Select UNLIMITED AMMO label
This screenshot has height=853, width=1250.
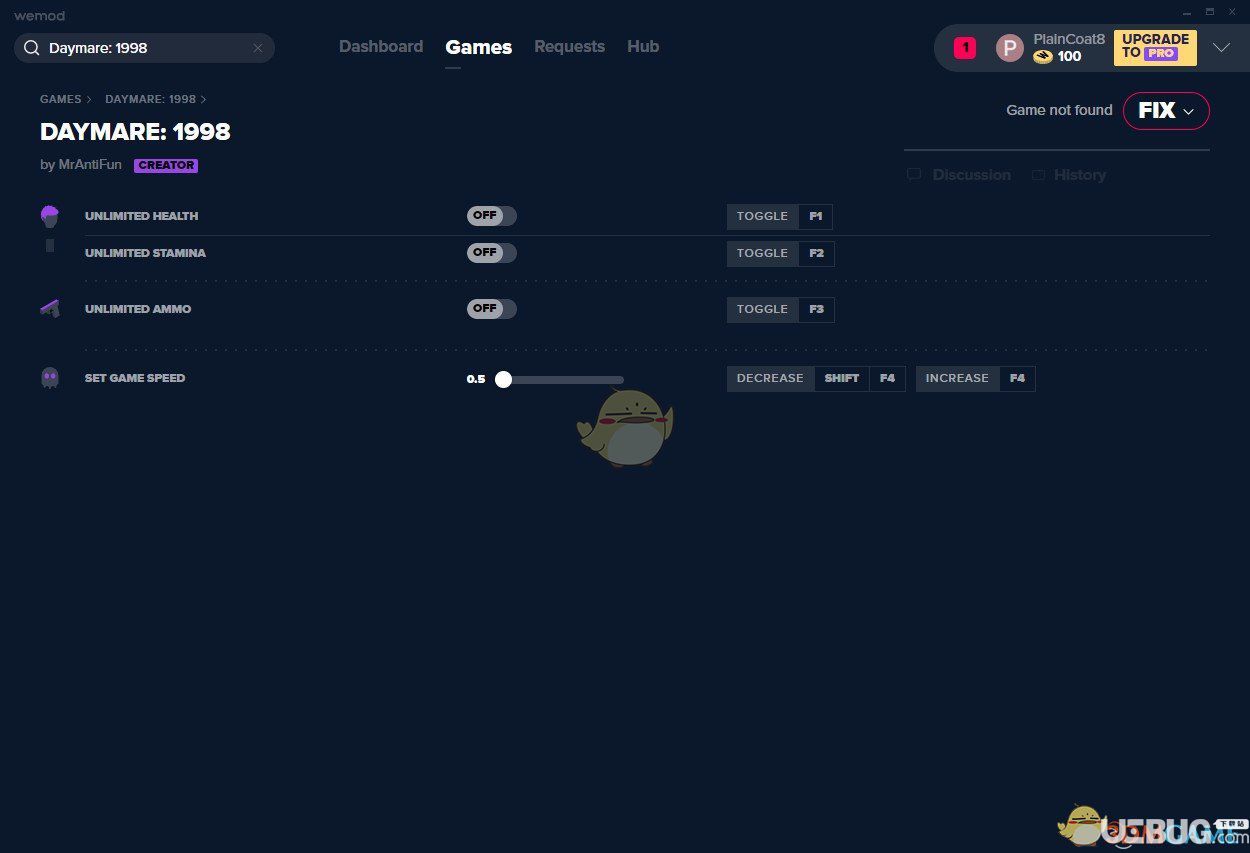[x=138, y=309]
